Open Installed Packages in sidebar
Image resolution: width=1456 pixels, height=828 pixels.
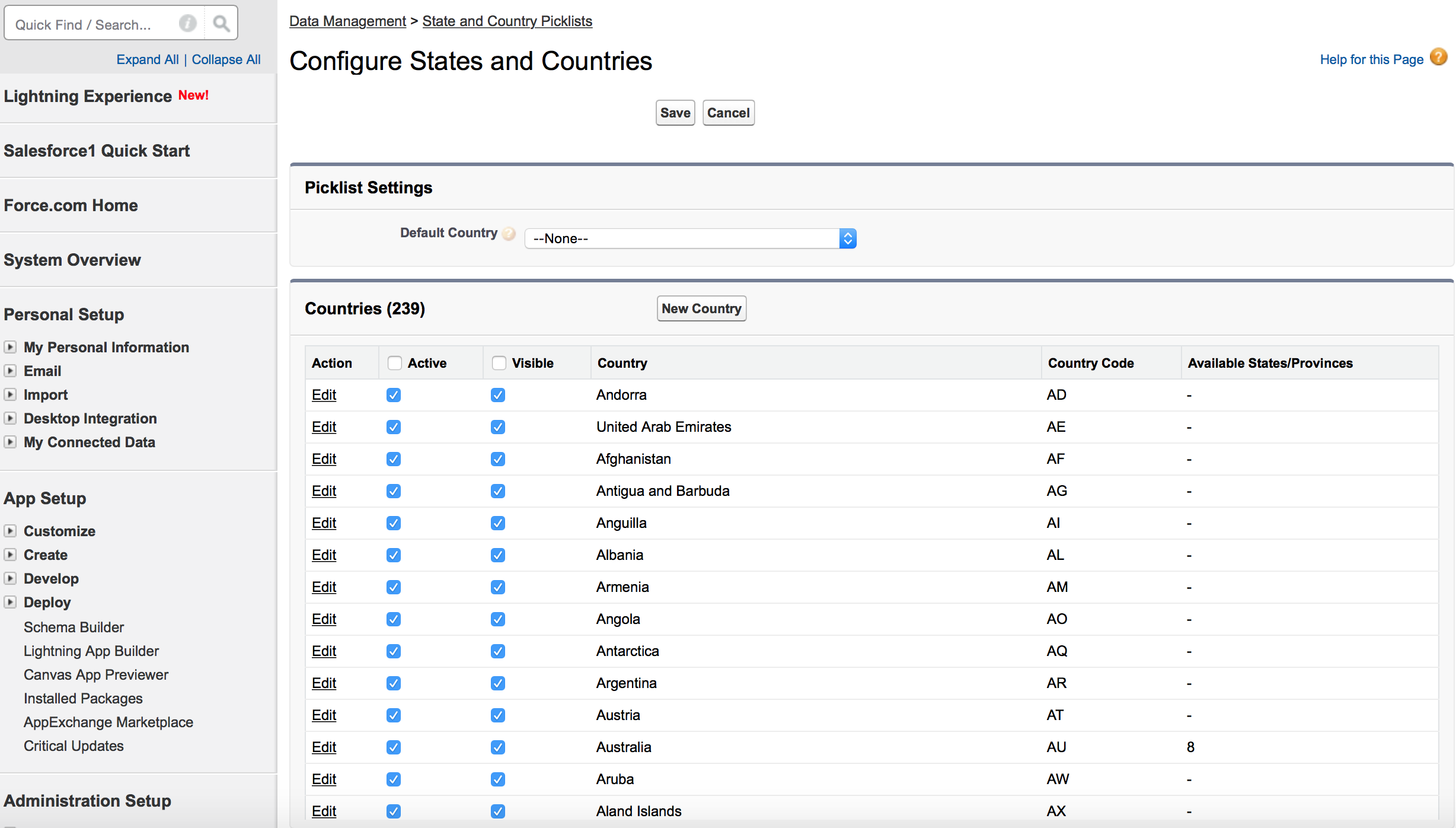pyautogui.click(x=83, y=698)
